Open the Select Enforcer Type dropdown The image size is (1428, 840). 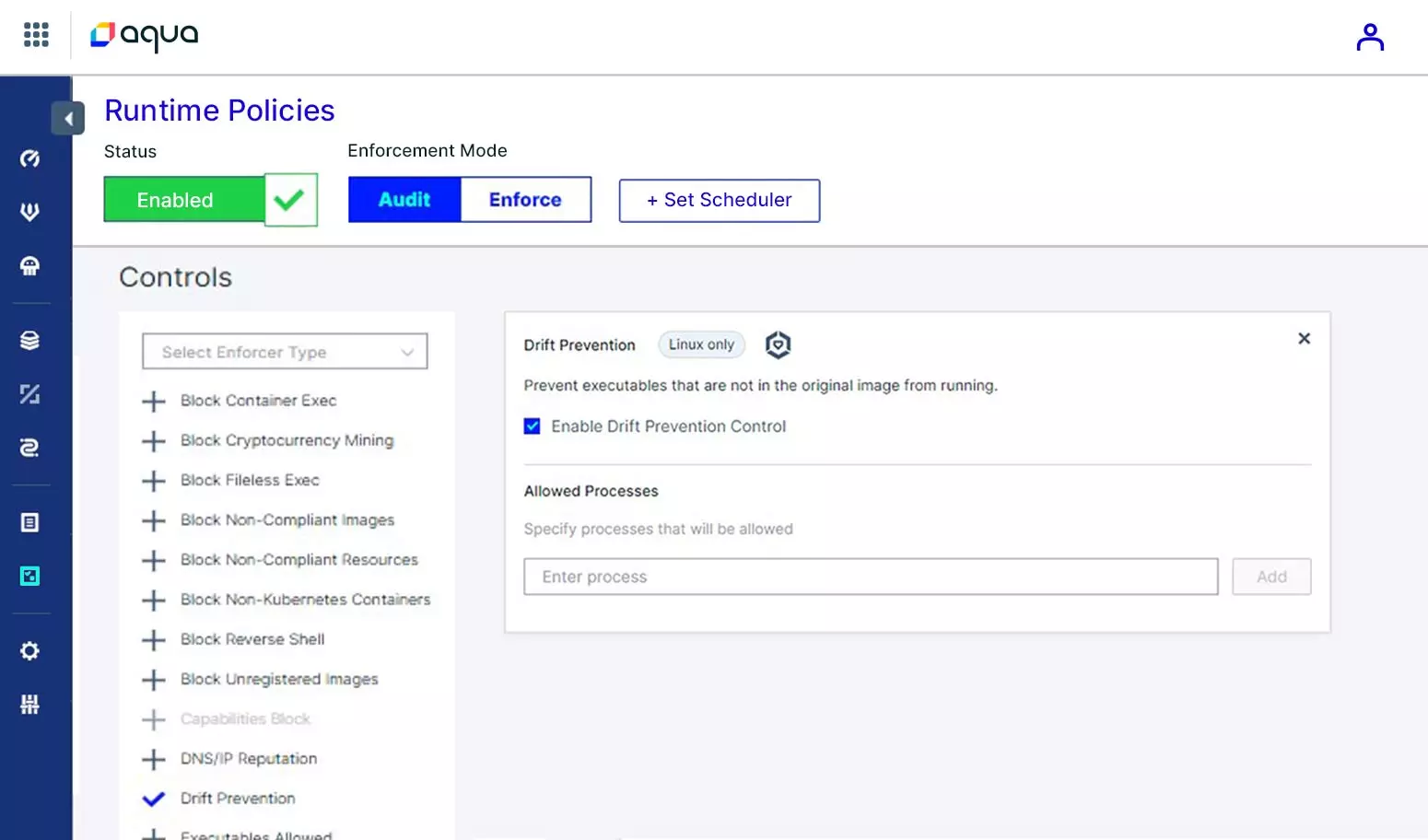[x=285, y=352]
